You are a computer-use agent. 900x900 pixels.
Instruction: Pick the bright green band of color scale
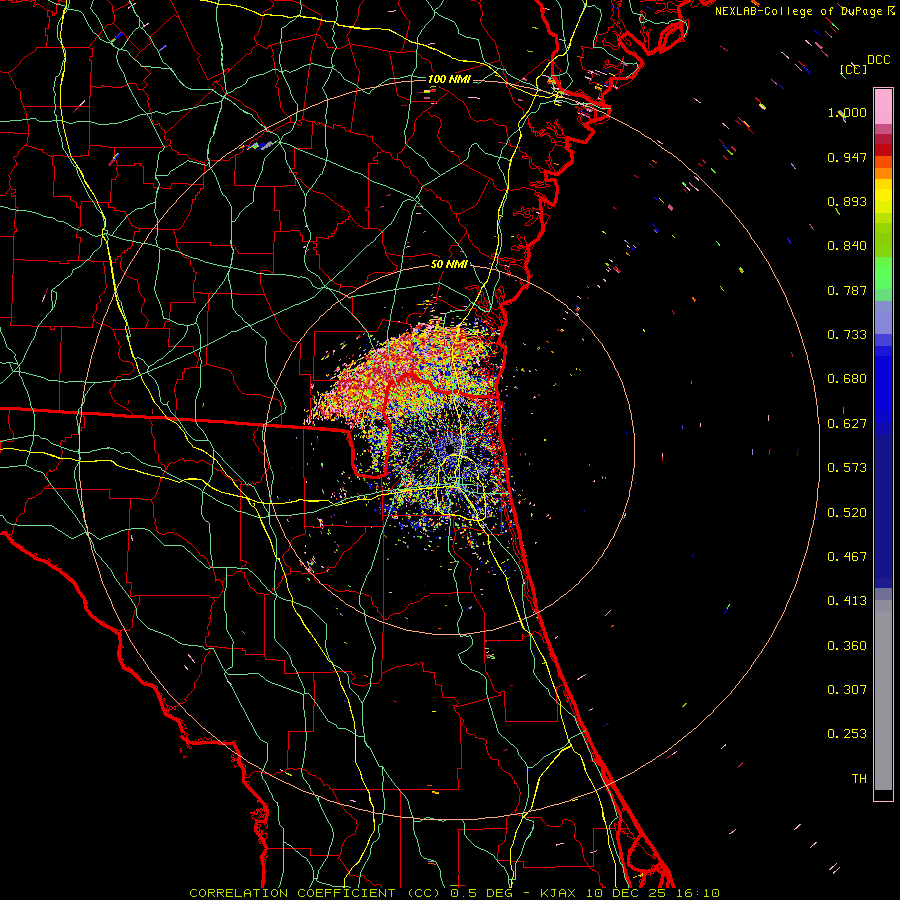pyautogui.click(x=883, y=273)
